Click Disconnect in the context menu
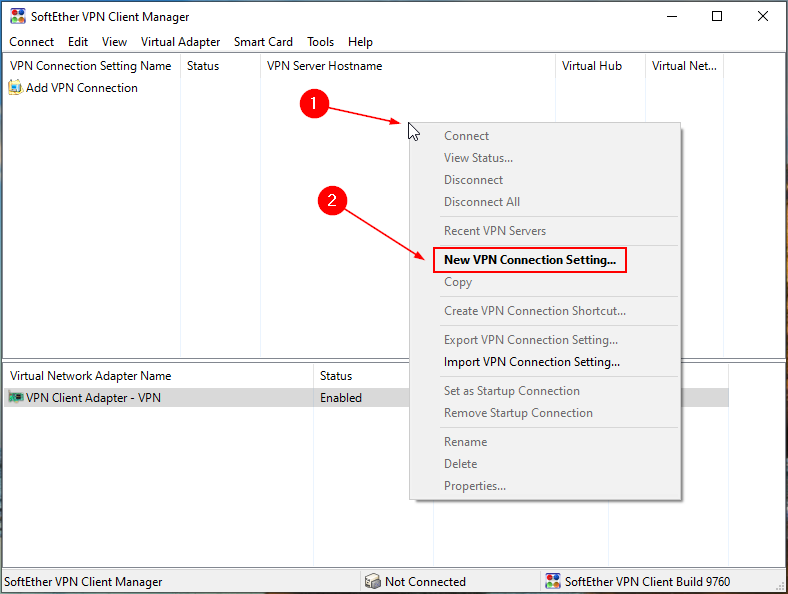The height and width of the screenshot is (594, 788). coord(545,180)
